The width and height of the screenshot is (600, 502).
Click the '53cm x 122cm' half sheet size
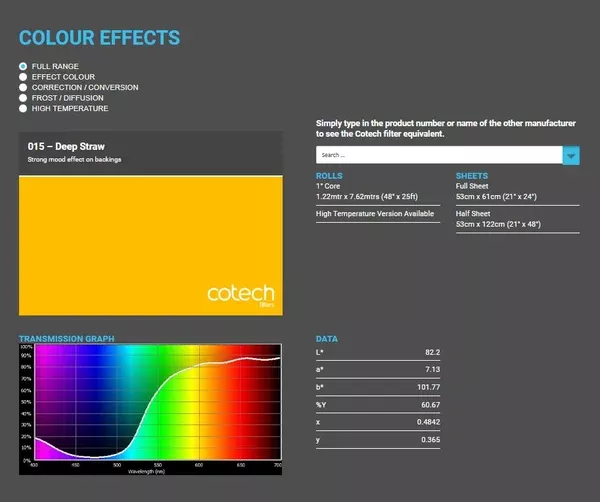tap(498, 224)
